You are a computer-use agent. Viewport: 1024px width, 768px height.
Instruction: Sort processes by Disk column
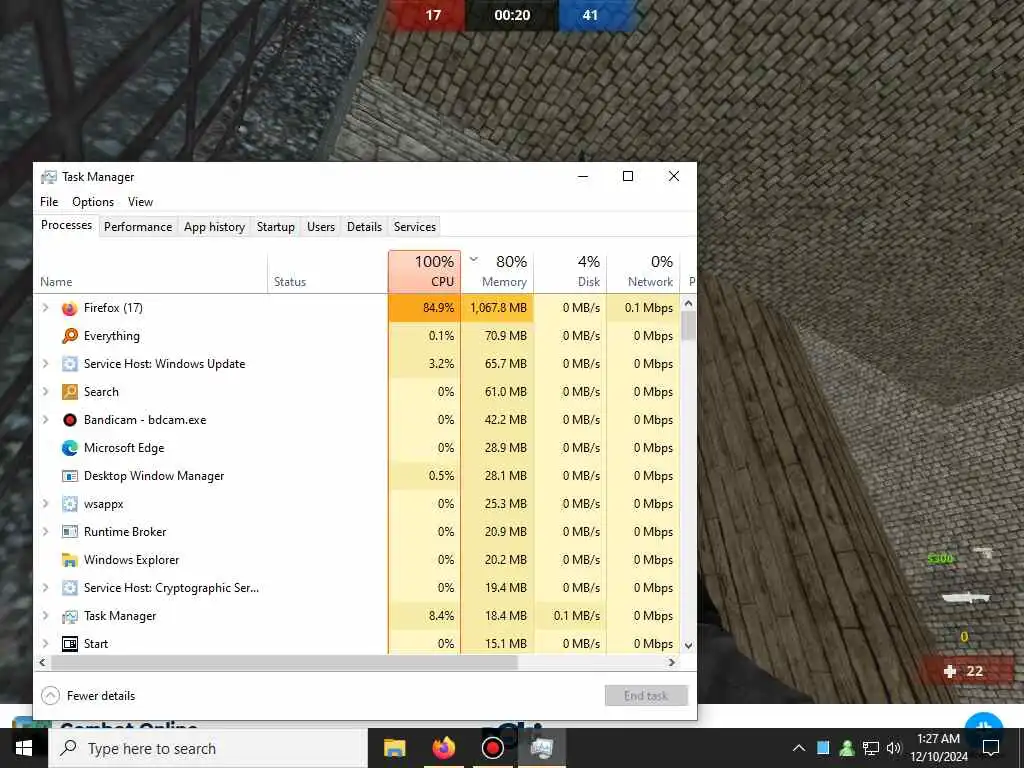(x=571, y=271)
